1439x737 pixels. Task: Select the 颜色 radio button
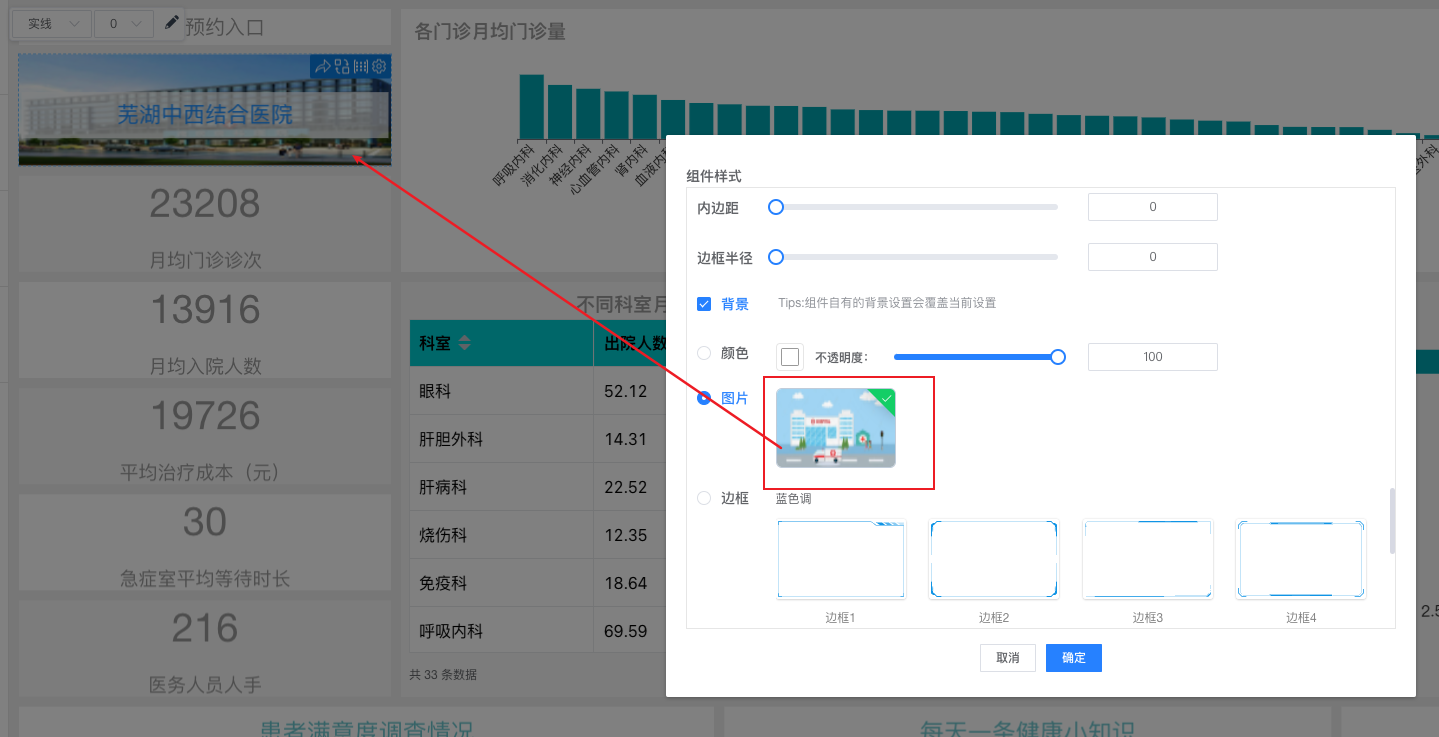pos(704,352)
